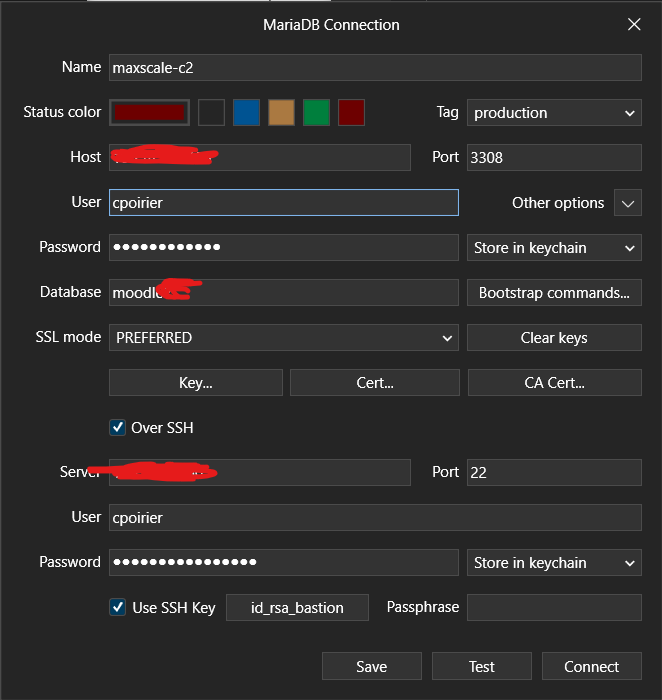Image resolution: width=662 pixels, height=700 pixels.
Task: Edit the SSH Port field 22
Action: click(x=554, y=472)
